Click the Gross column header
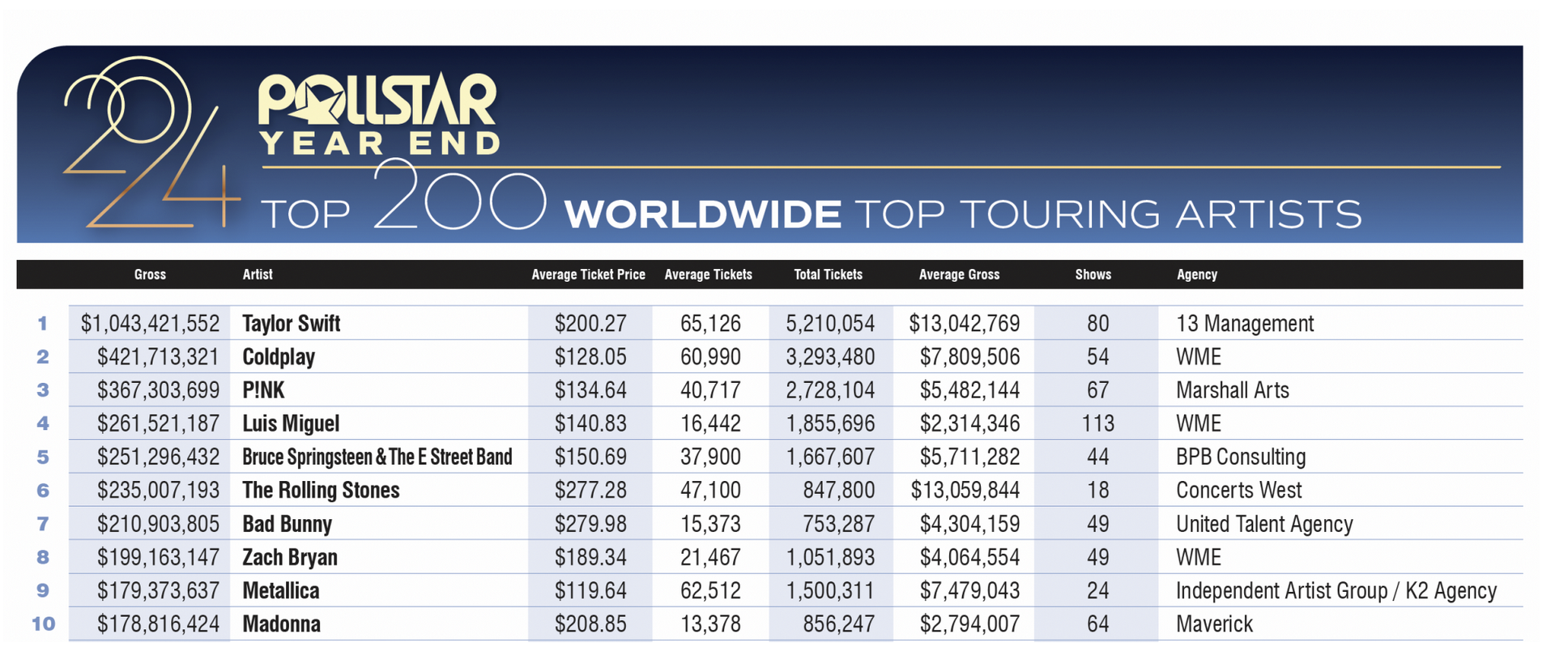The image size is (1568, 664). pos(150,275)
